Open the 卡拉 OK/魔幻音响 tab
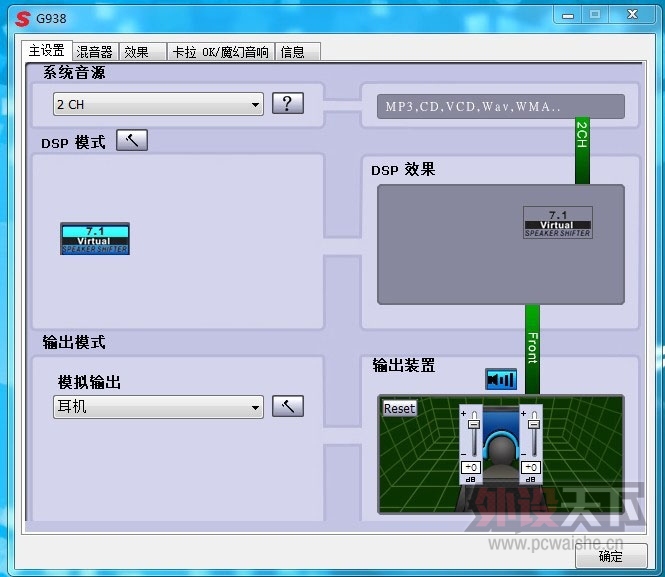The image size is (665, 577). 221,52
